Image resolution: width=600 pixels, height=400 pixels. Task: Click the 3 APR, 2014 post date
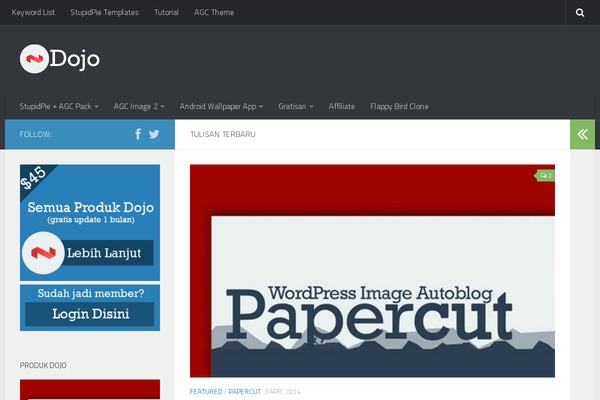point(282,392)
